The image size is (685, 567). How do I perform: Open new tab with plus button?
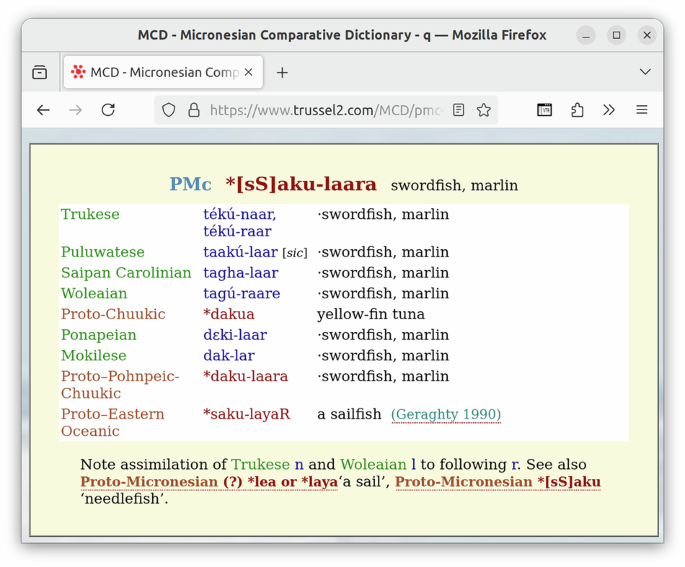282,72
